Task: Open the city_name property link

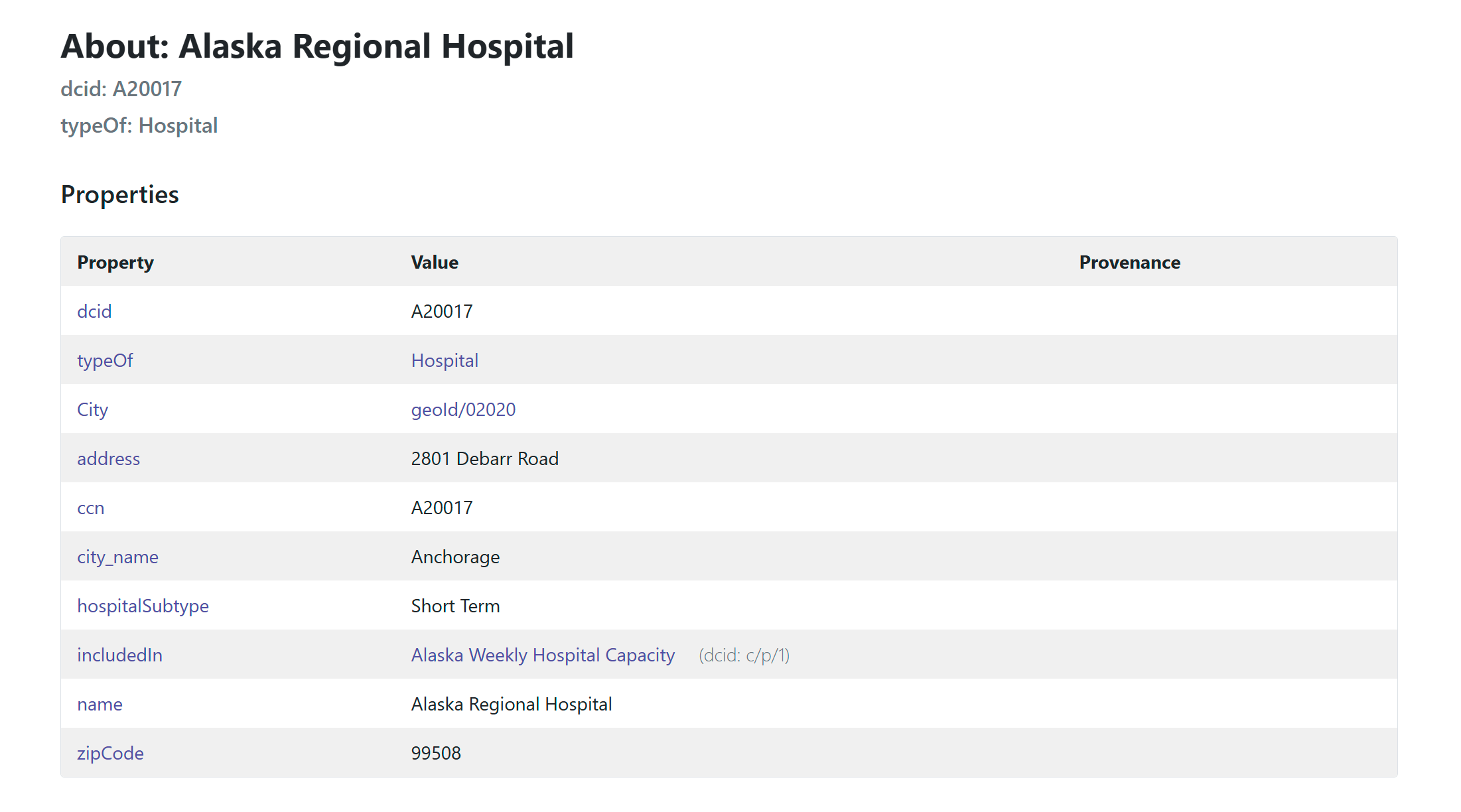Action: tap(117, 557)
